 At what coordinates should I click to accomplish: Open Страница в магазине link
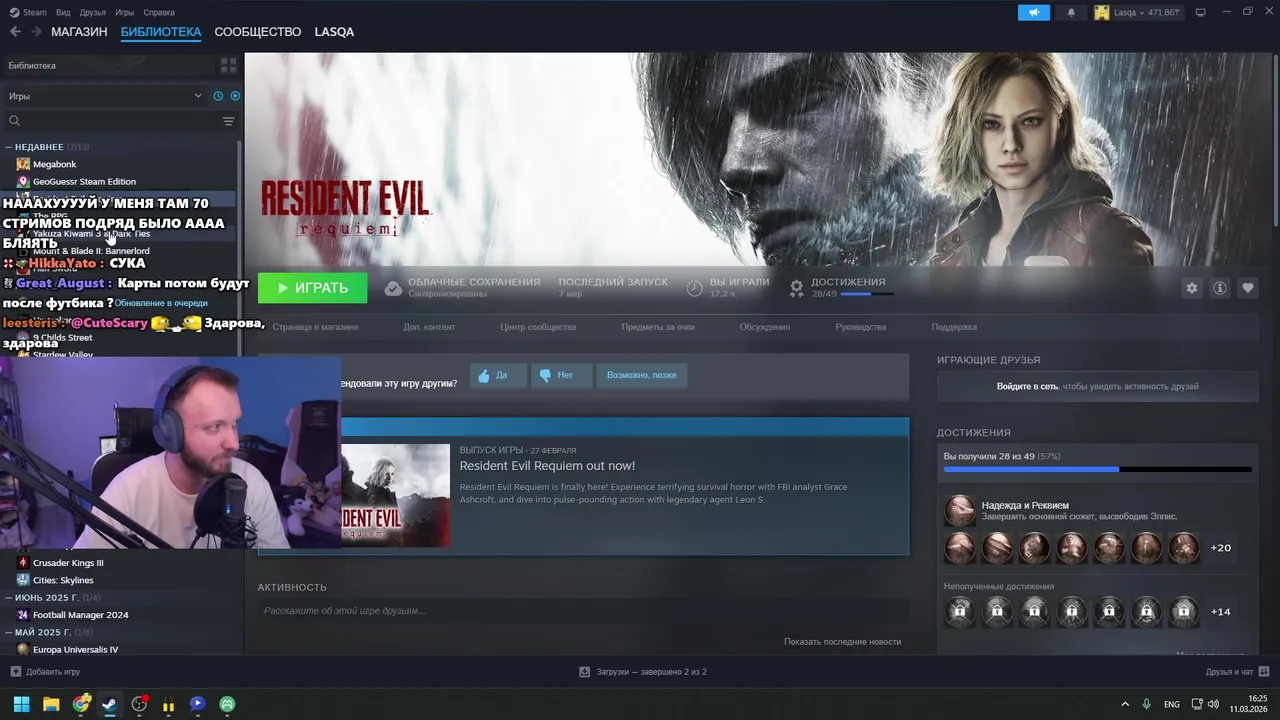point(315,327)
